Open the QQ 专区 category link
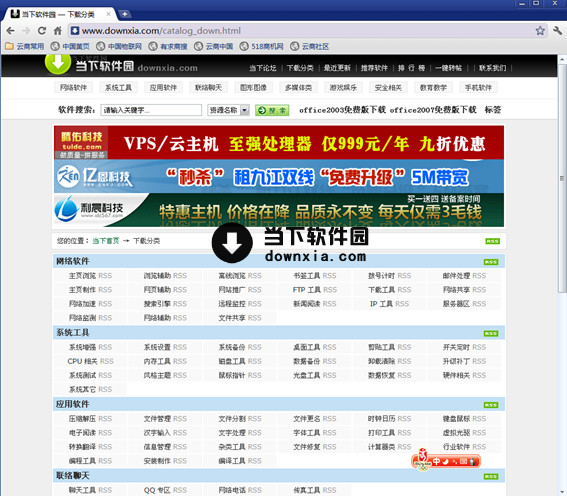 [157, 491]
